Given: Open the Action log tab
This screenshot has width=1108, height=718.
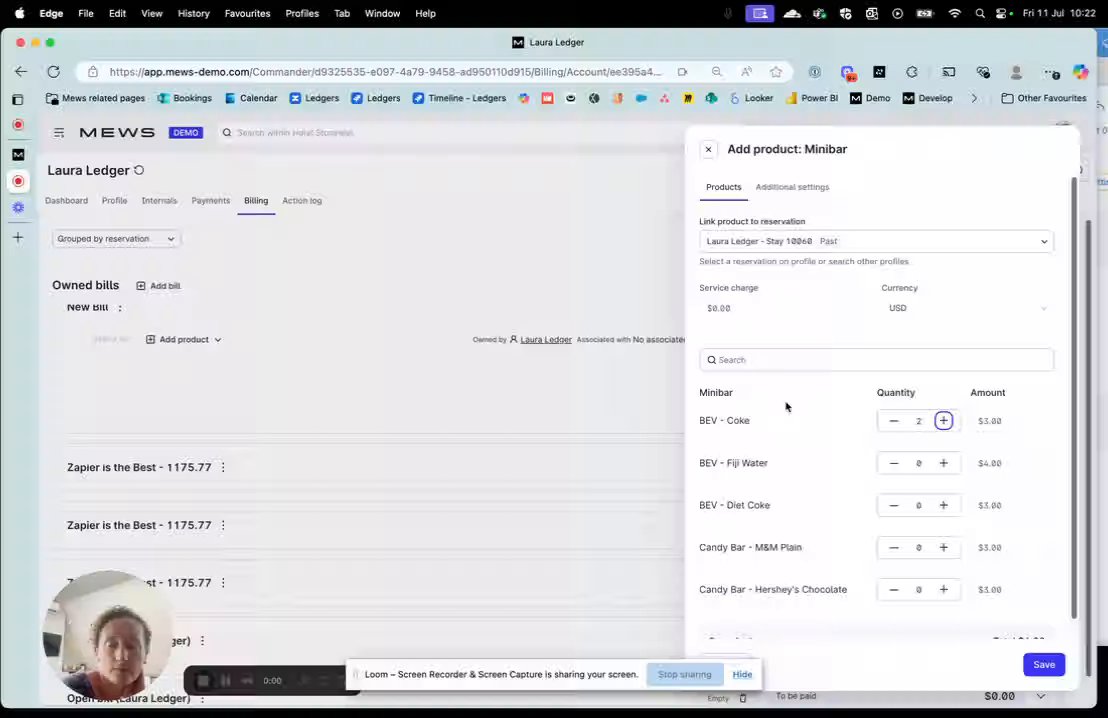Looking at the screenshot, I should click(302, 201).
